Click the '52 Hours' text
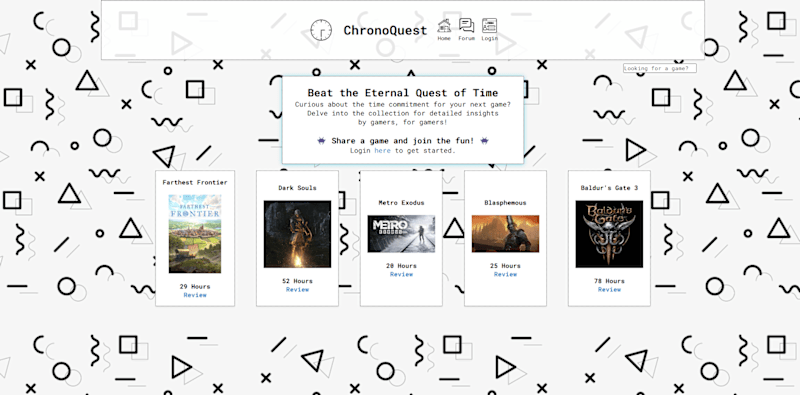 tap(297, 281)
